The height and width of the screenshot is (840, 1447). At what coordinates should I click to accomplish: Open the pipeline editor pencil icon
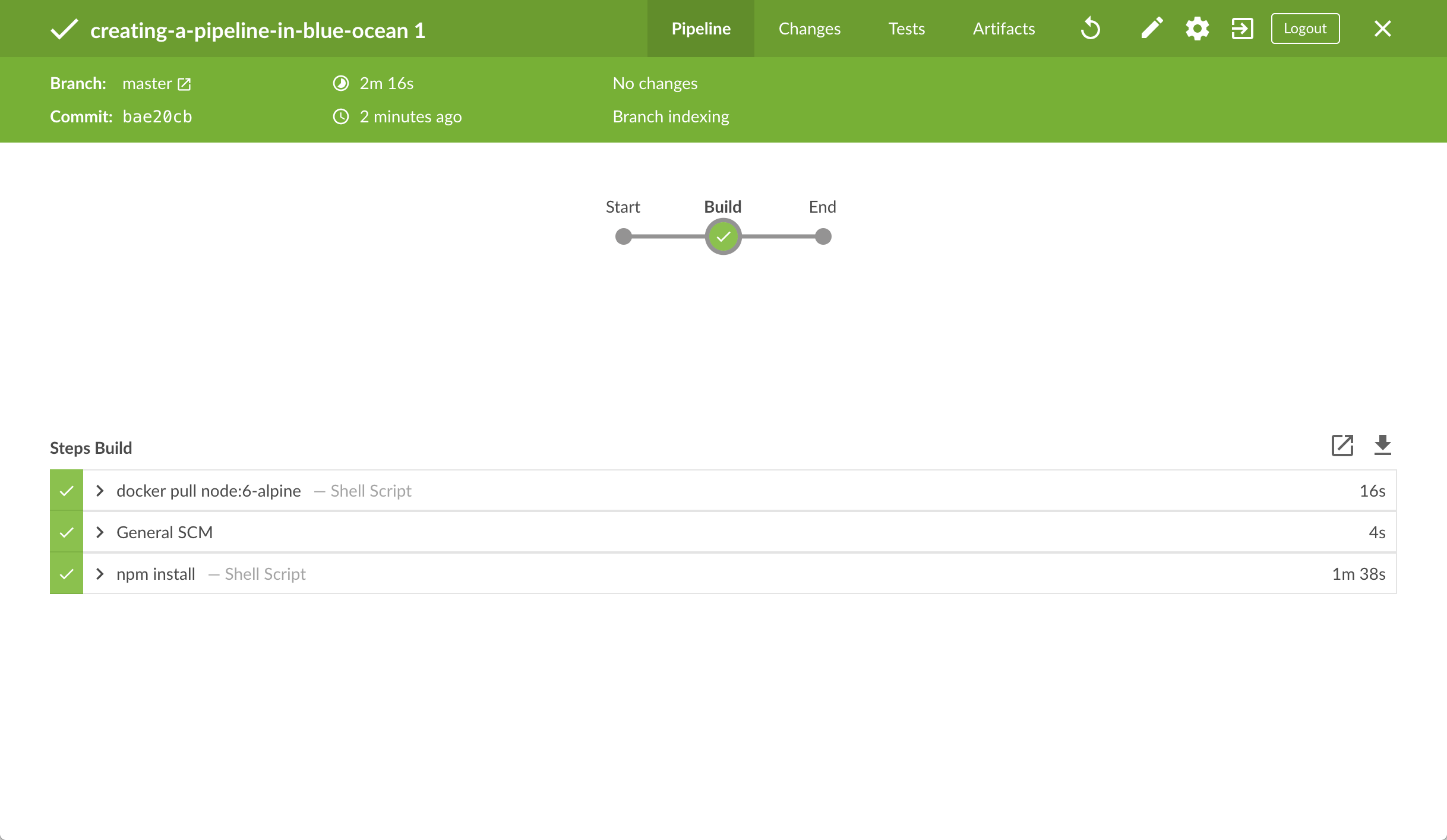point(1151,29)
